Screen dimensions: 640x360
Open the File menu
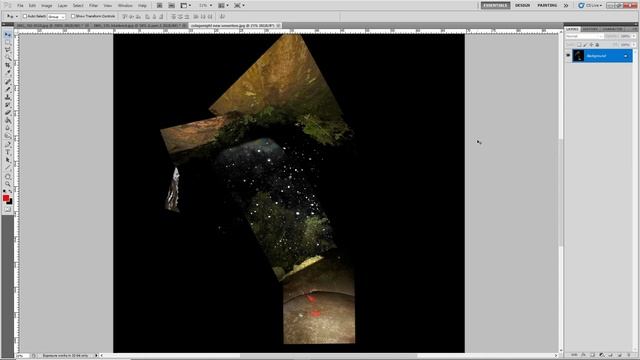20,6
